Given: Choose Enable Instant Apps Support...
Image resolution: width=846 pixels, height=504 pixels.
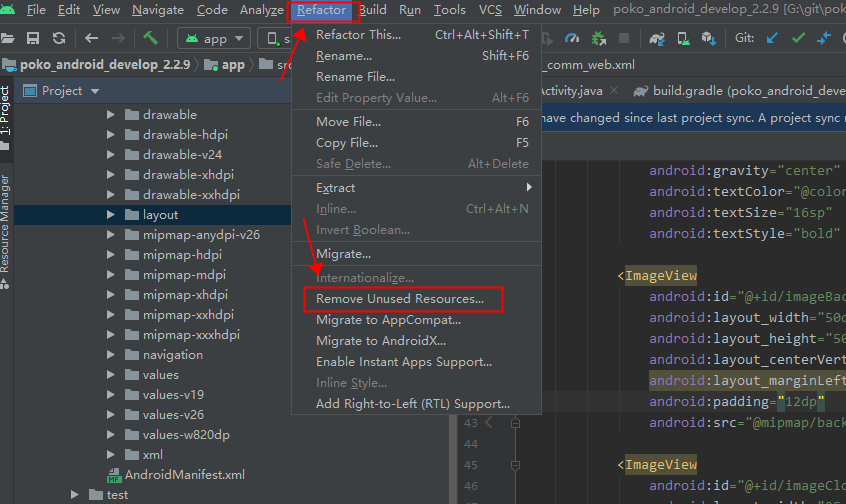Looking at the screenshot, I should coord(417,362).
